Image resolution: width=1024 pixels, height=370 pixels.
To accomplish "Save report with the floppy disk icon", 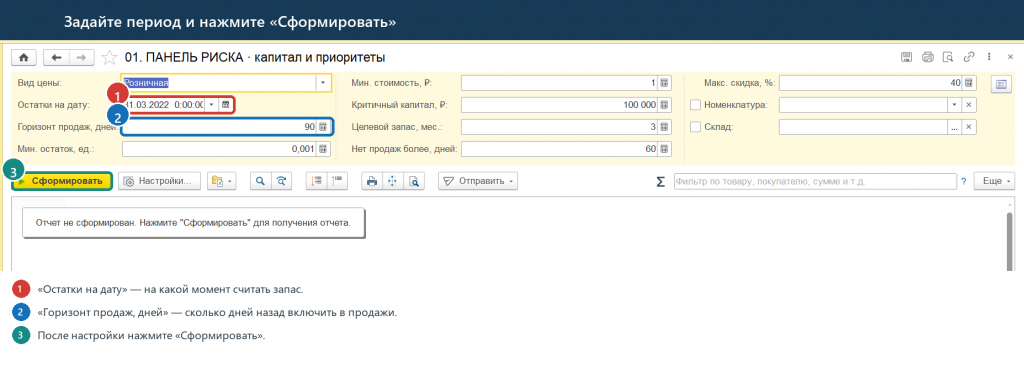I will pyautogui.click(x=906, y=57).
